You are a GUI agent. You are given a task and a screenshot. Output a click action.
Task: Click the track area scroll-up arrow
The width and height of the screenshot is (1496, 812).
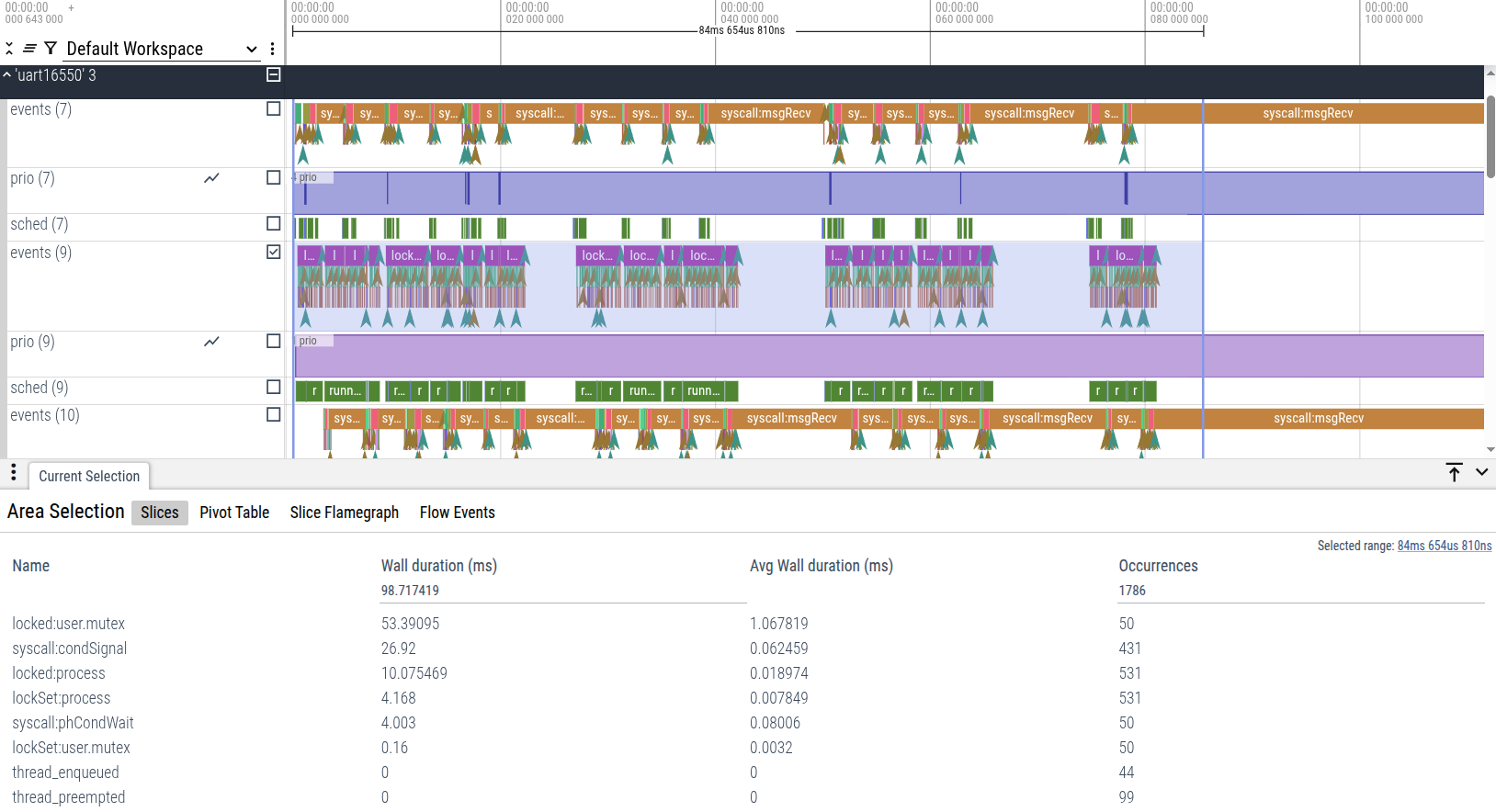click(1490, 71)
